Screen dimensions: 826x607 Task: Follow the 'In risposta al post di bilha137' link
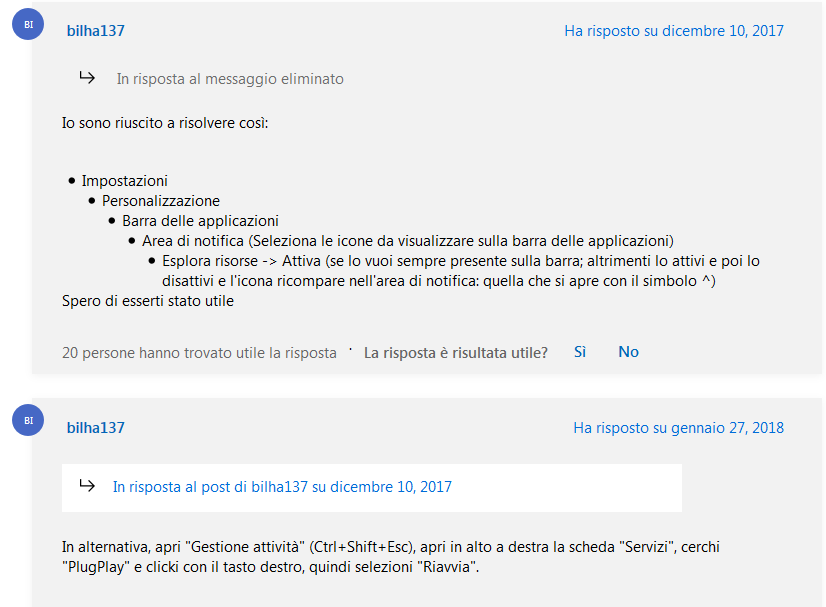(282, 487)
